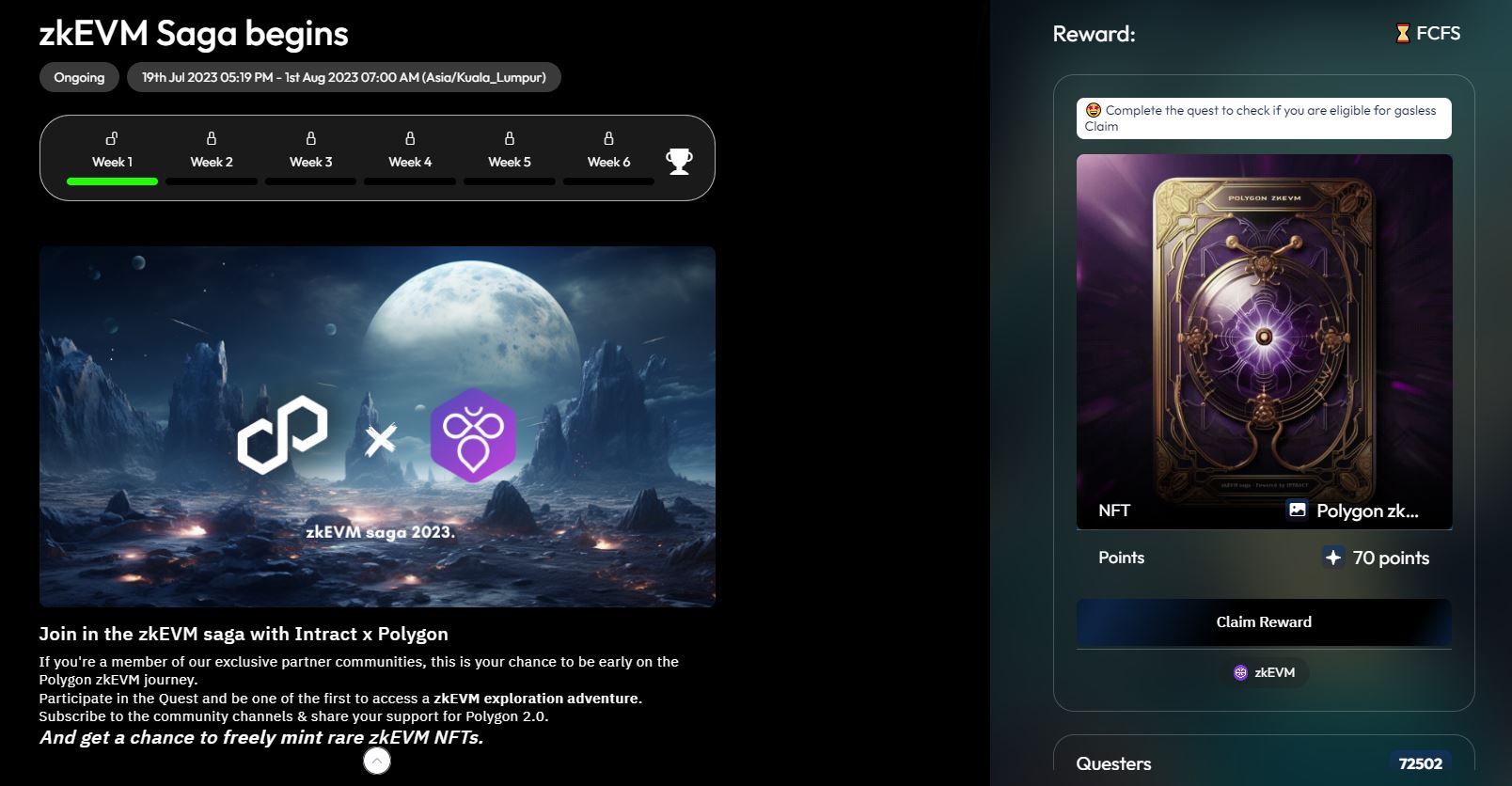This screenshot has width=1512, height=786.
Task: Click the zkEVM Saga begins title
Action: tap(194, 34)
